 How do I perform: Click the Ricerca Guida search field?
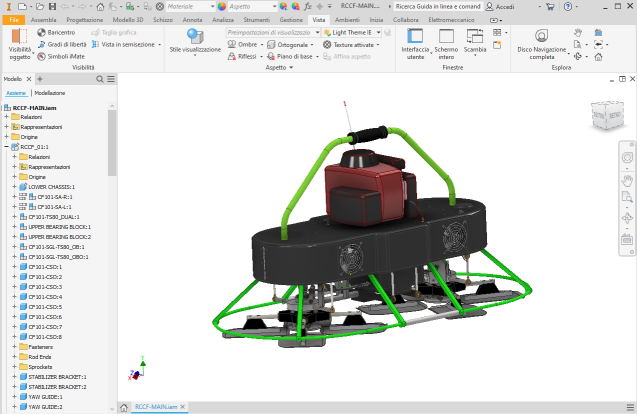tap(436, 6)
